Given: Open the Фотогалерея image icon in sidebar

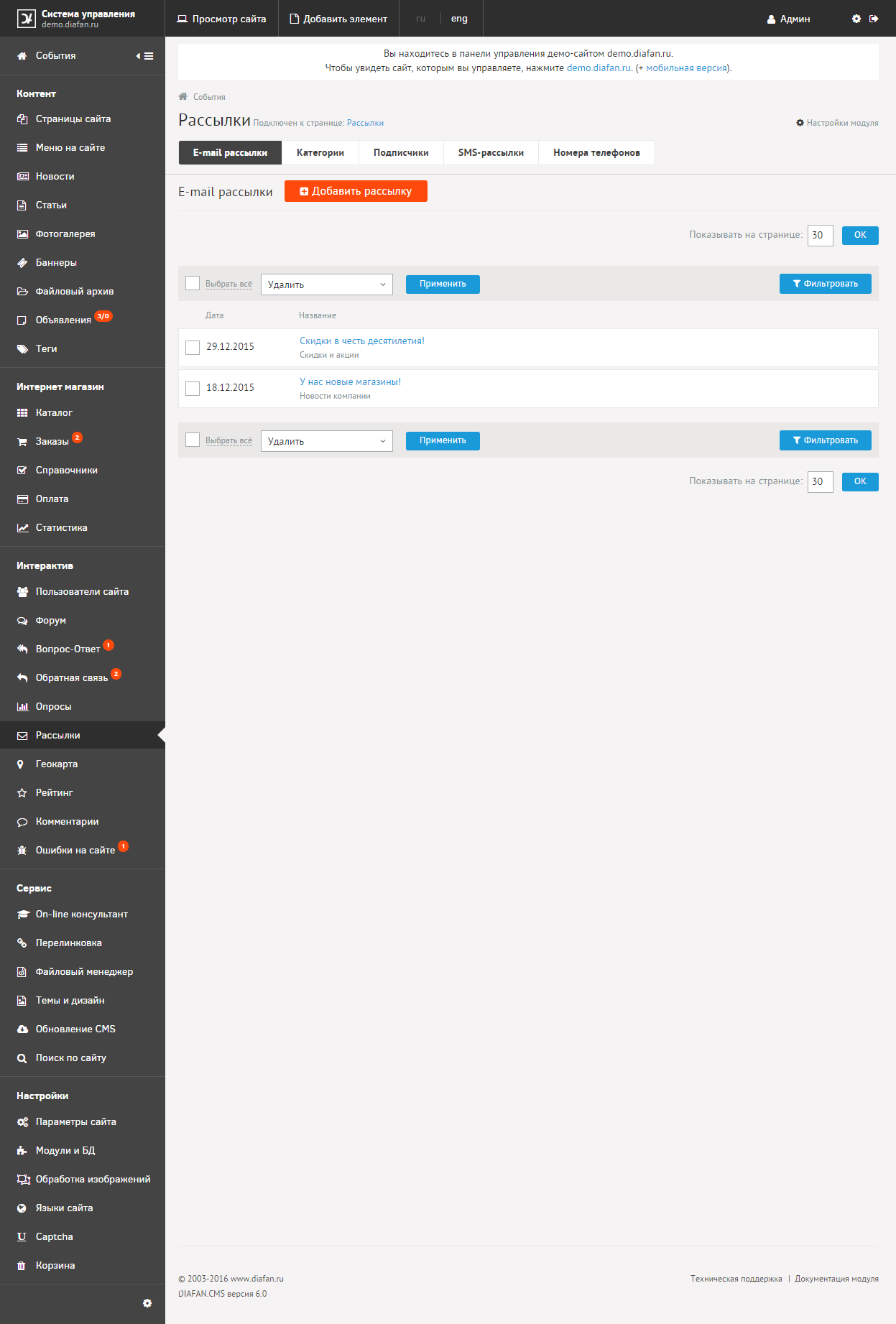Looking at the screenshot, I should coord(22,234).
